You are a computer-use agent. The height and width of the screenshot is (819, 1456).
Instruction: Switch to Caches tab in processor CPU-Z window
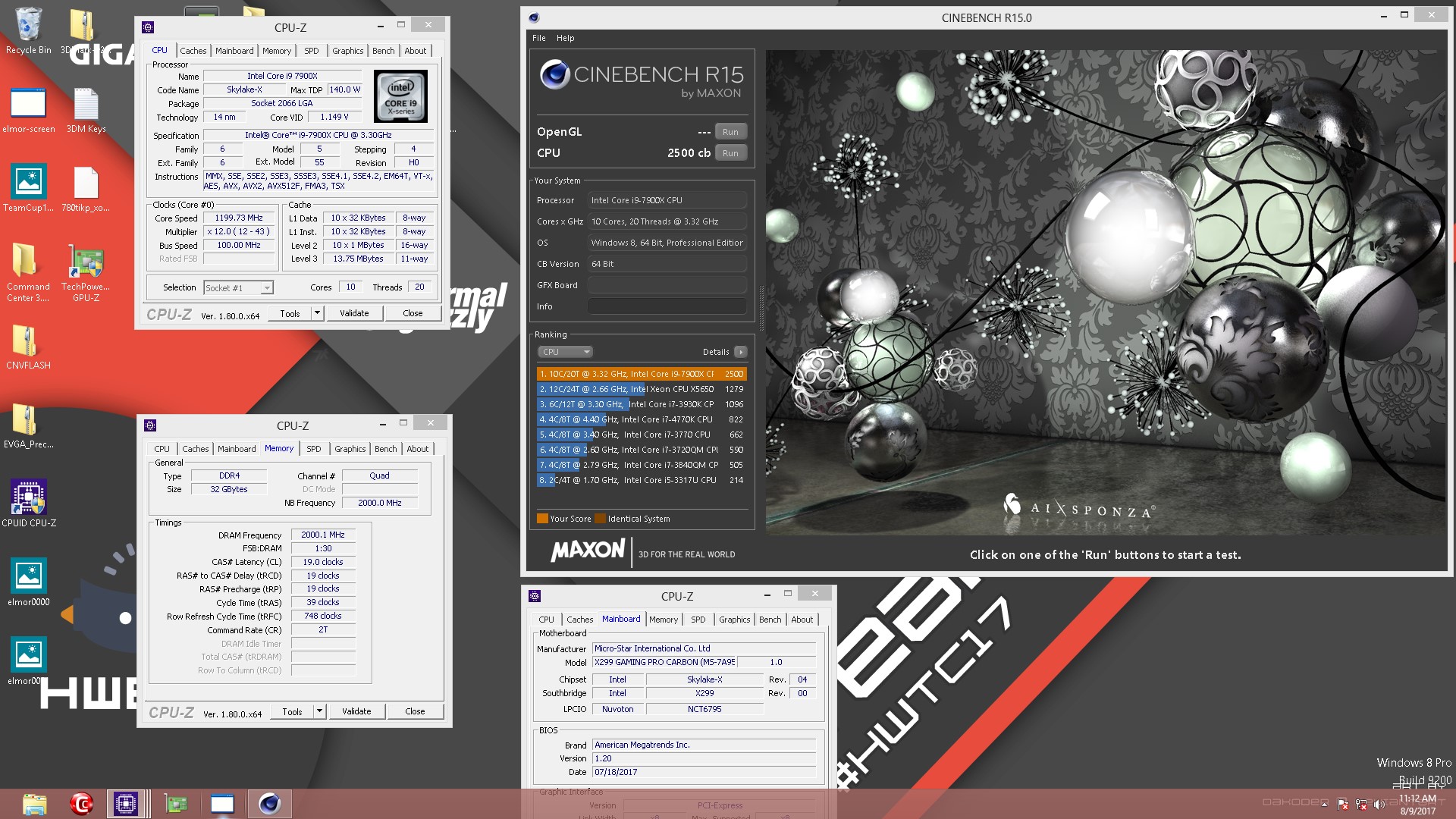point(193,51)
